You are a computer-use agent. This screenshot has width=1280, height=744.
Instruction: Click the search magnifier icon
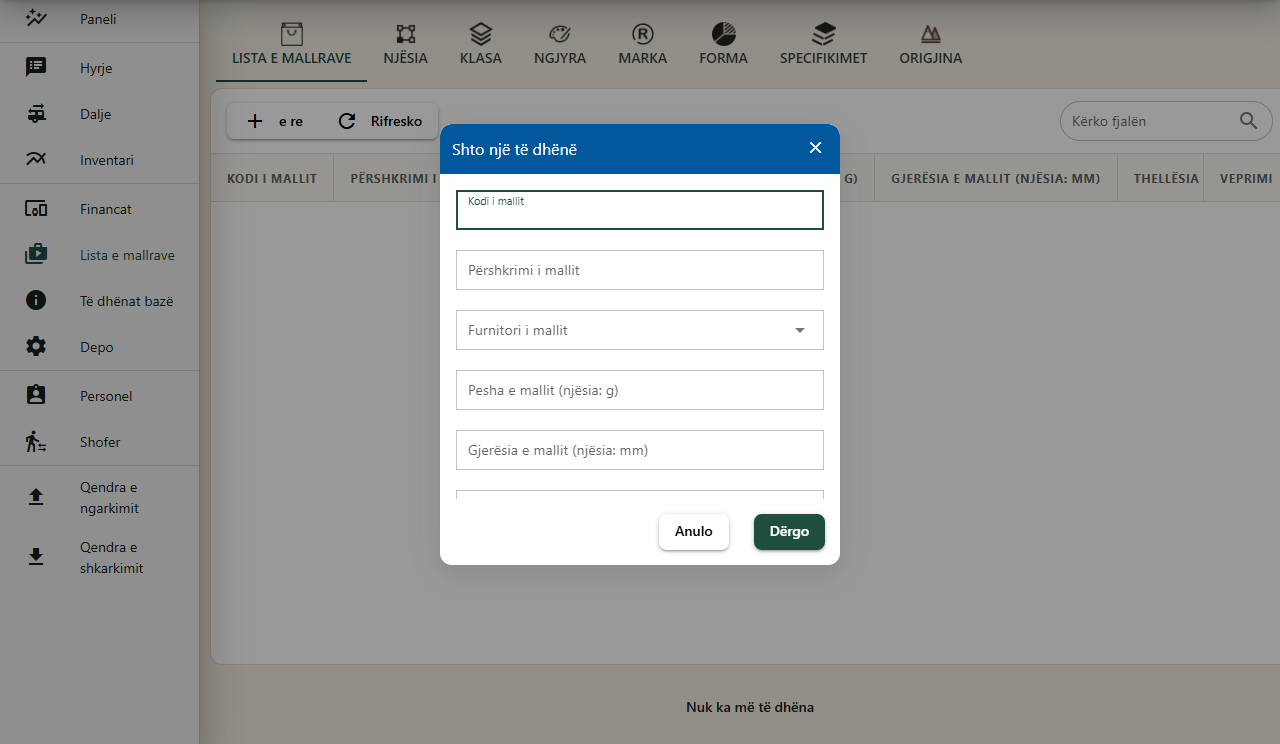[x=1248, y=121]
